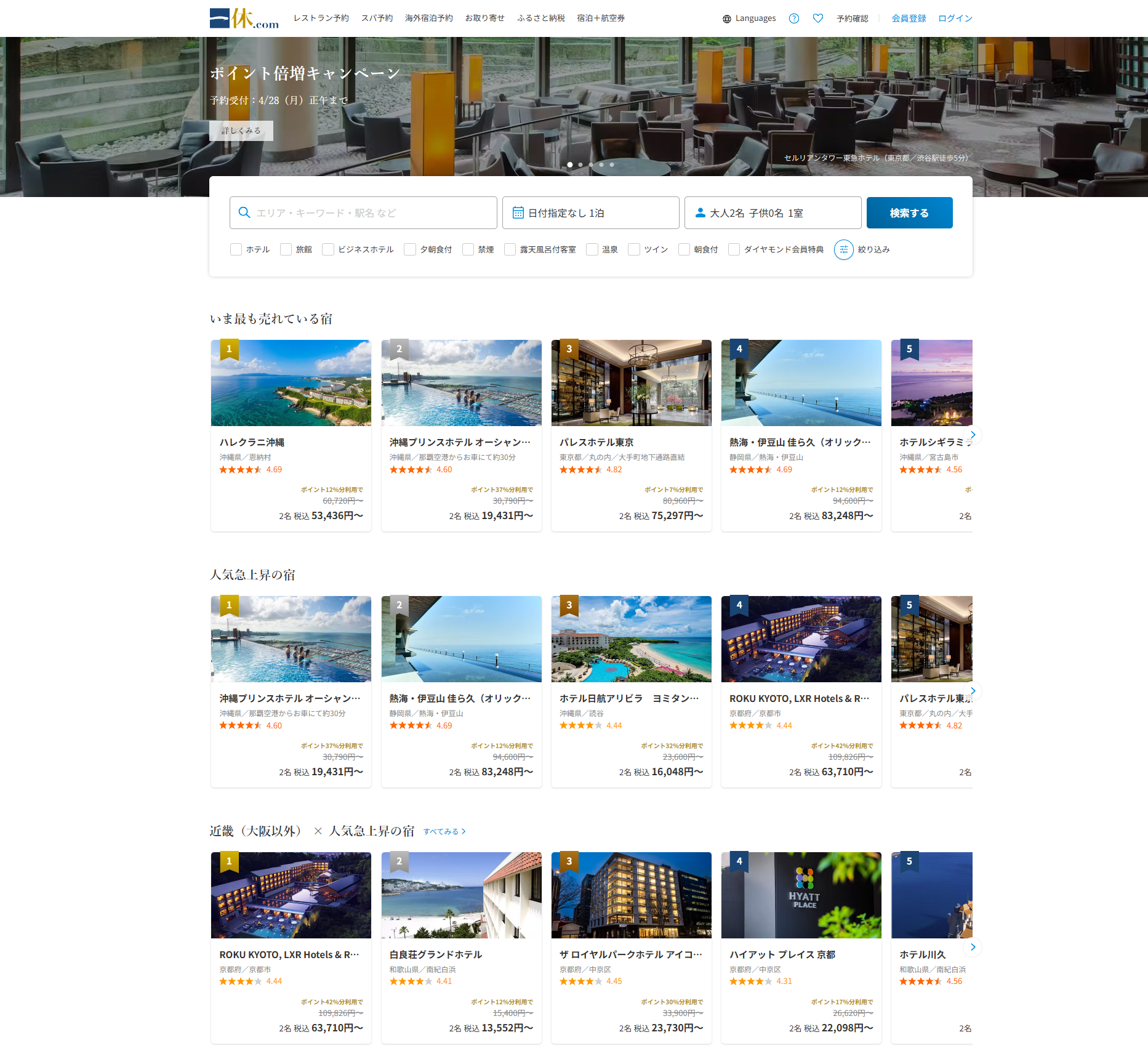Toggle 夕朝食付 checkbox
The height and width of the screenshot is (1056, 1148).
(410, 249)
